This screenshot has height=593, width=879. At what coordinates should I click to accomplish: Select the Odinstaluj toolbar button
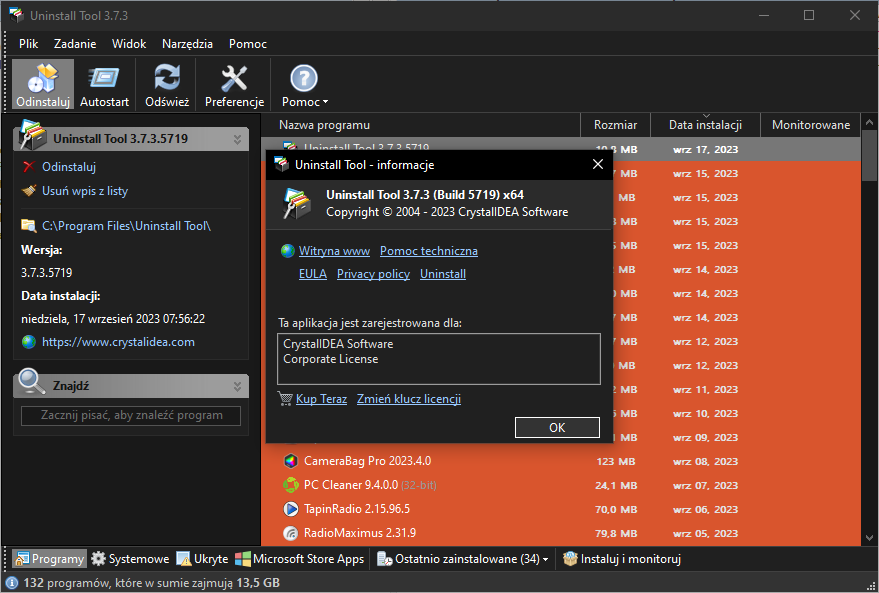tap(43, 85)
